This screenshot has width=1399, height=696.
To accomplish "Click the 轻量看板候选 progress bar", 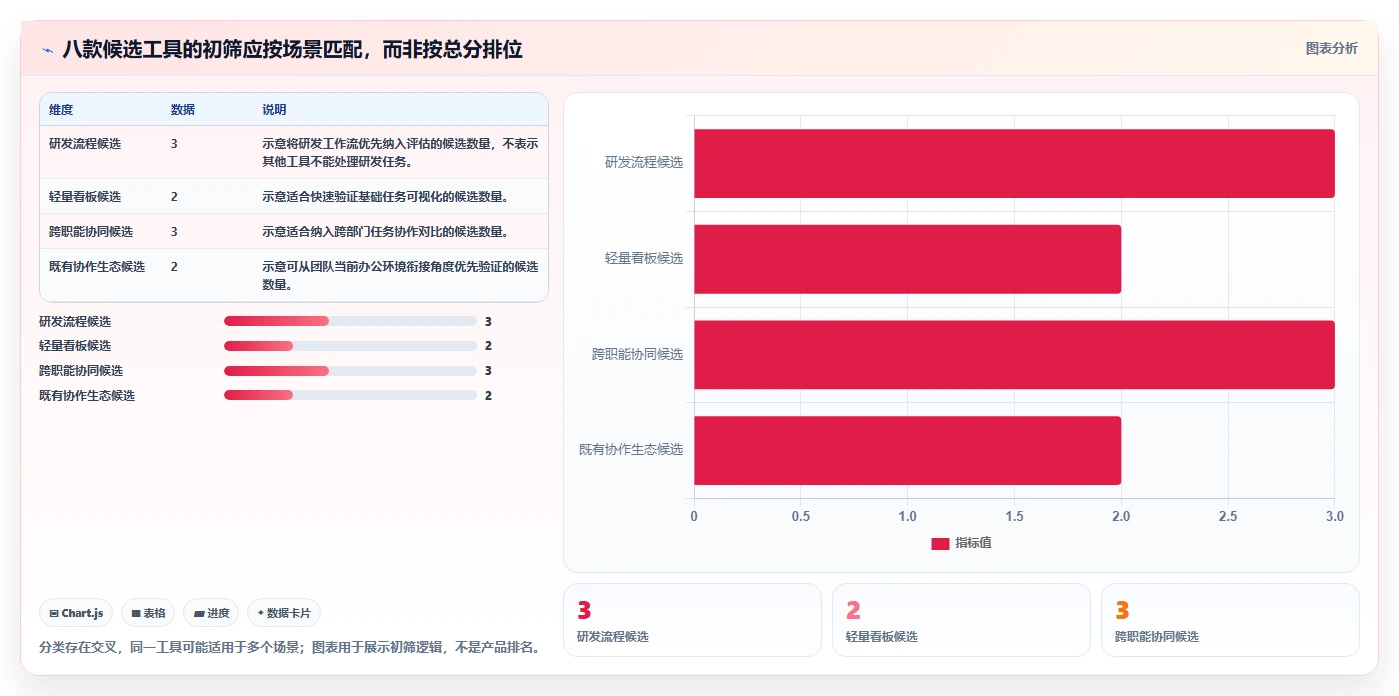I will coord(350,346).
